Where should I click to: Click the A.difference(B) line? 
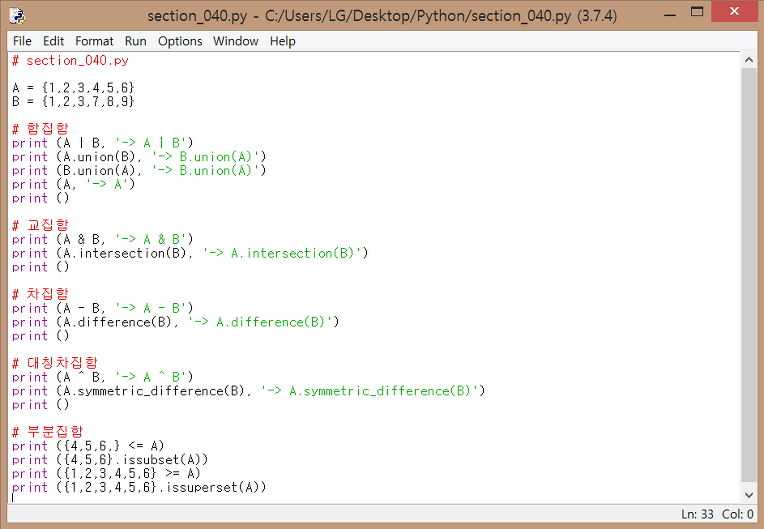pyautogui.click(x=175, y=322)
